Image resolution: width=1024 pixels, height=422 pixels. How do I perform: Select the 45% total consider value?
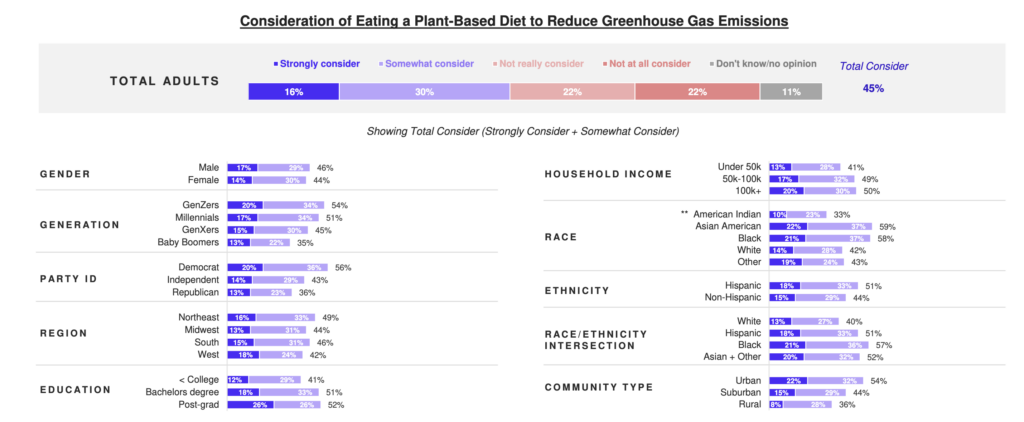(x=873, y=89)
